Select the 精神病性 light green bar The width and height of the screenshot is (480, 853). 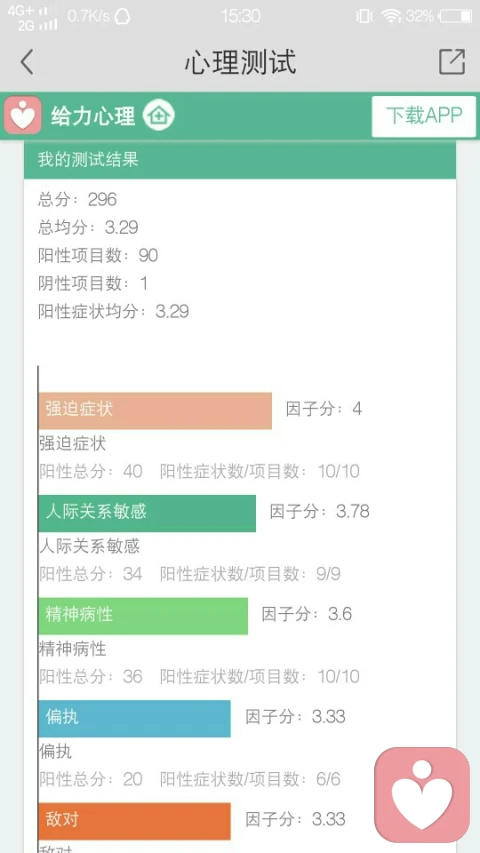pyautogui.click(x=143, y=616)
